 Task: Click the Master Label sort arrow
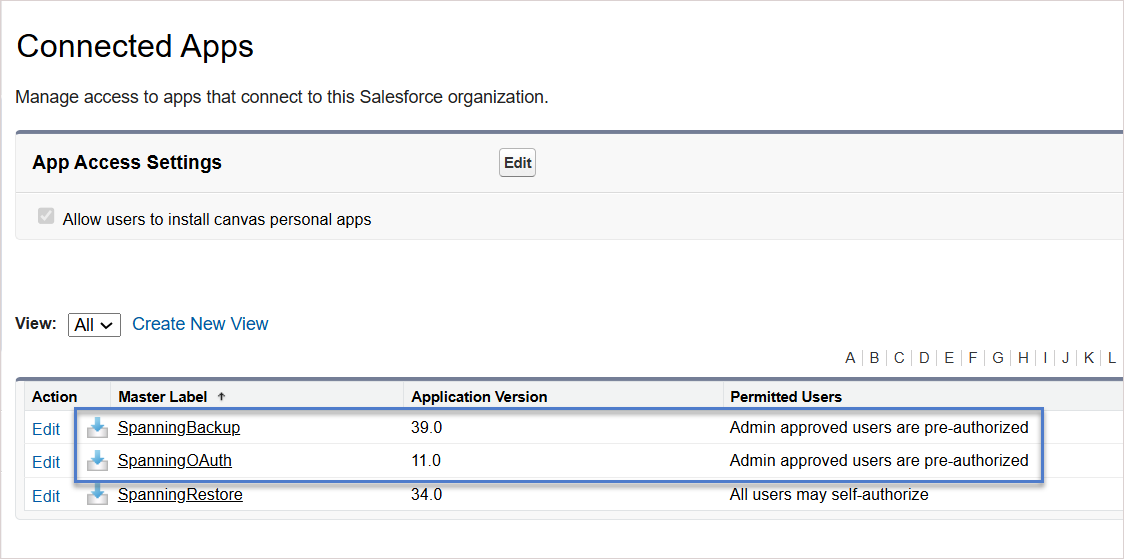221,396
